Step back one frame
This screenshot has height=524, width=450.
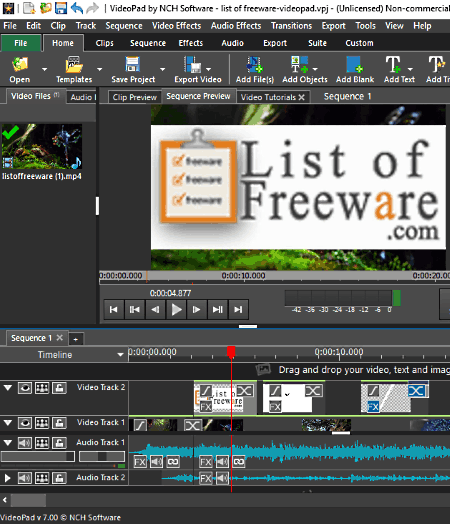(155, 310)
